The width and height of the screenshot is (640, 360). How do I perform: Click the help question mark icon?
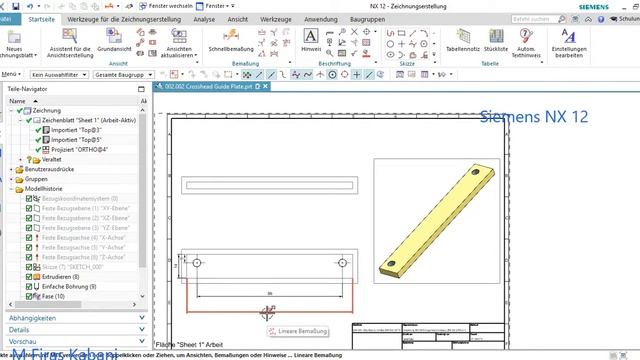601,19
